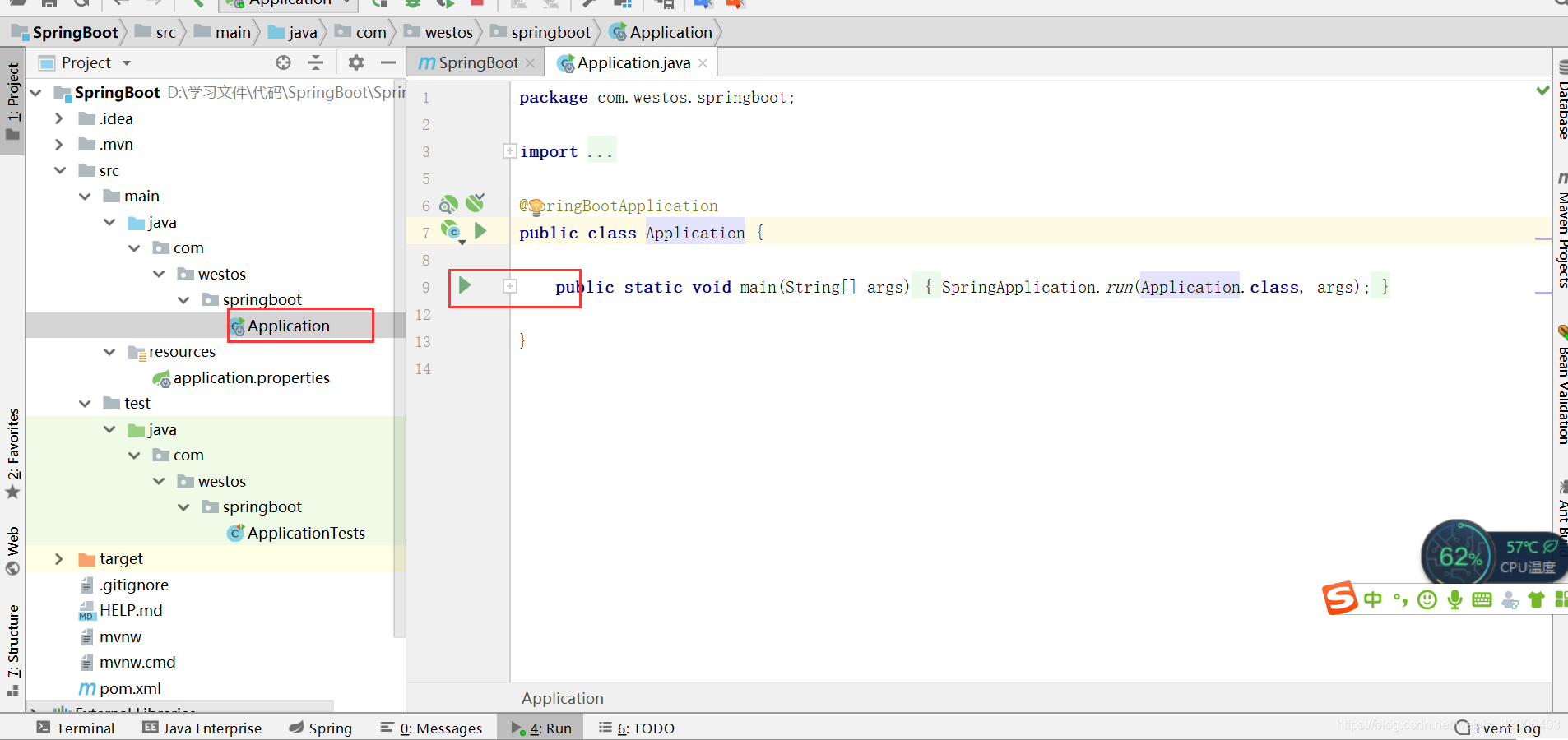This screenshot has height=740, width=1568.
Task: Toggle the 1: Project side tool tab
Action: (x=12, y=101)
